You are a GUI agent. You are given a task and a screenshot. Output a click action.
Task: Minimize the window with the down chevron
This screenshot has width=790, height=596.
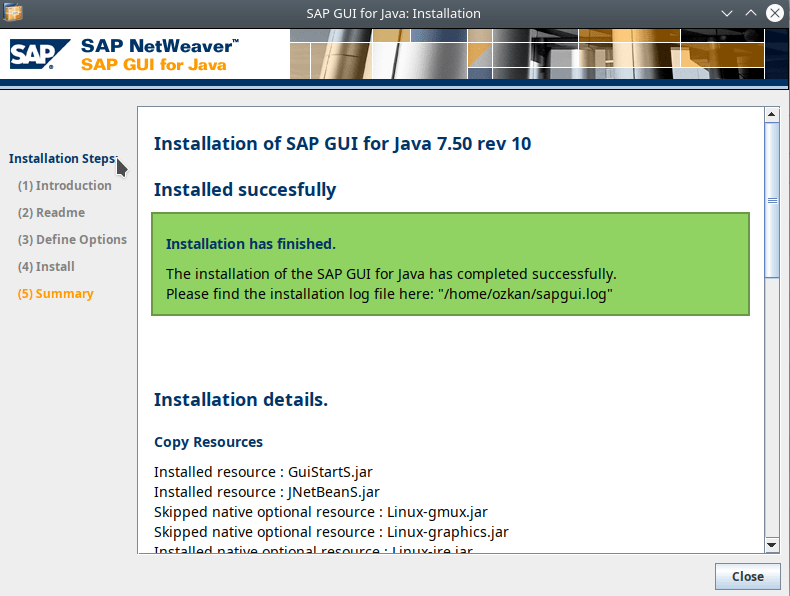click(727, 14)
